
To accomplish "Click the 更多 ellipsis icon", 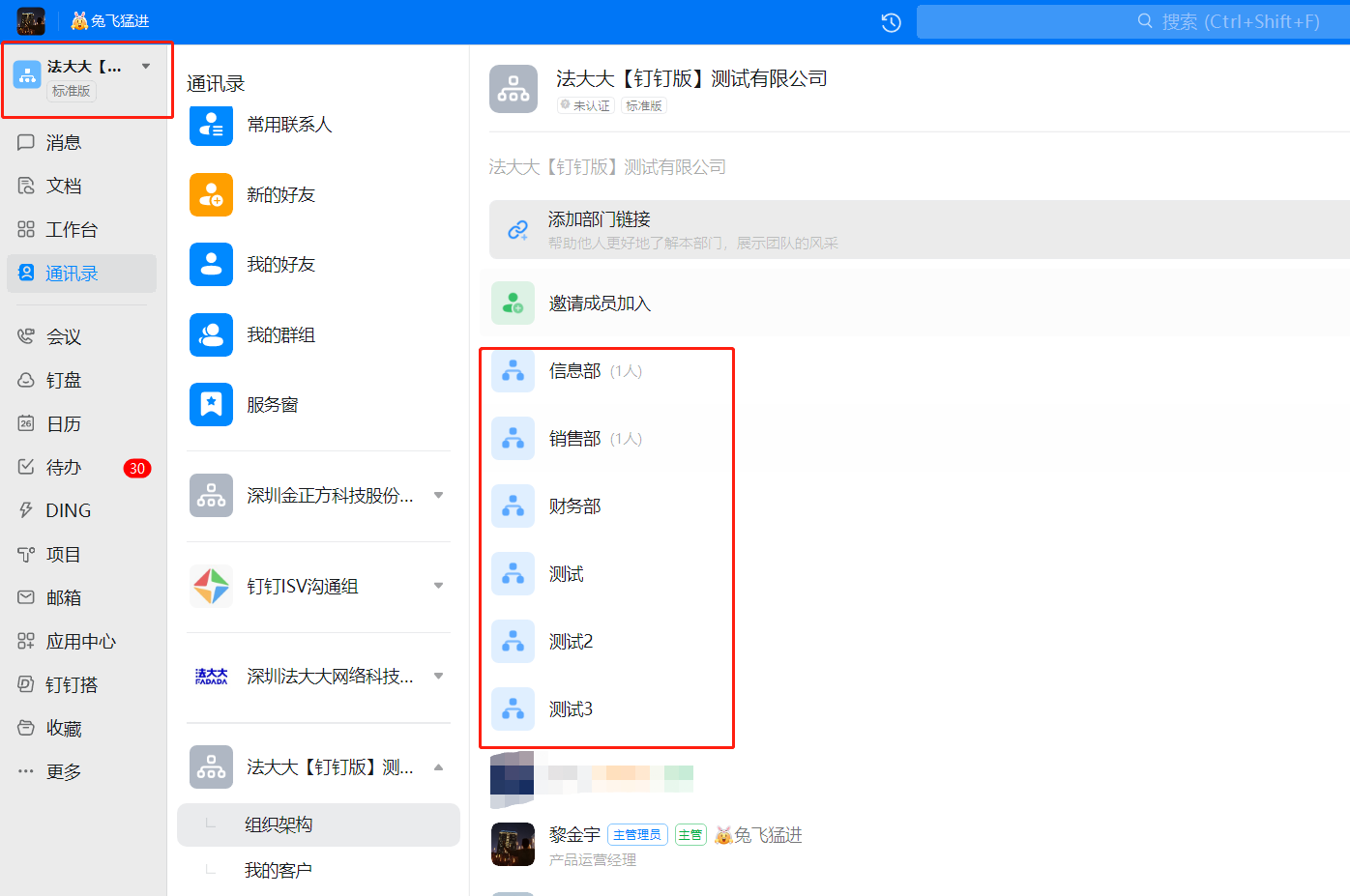I will (26, 771).
